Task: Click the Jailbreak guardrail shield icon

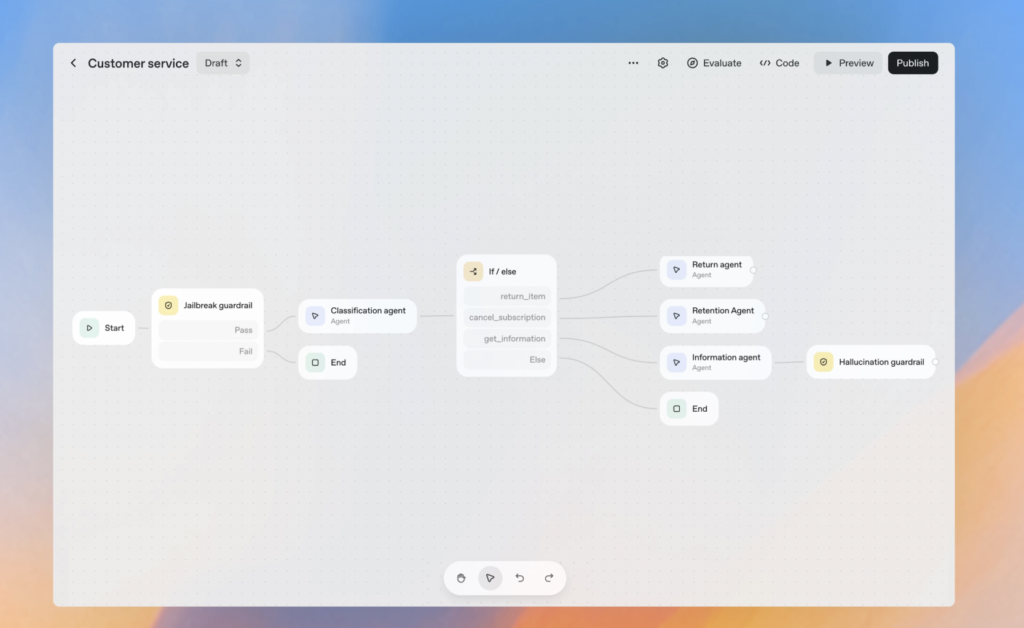Action: [168, 306]
